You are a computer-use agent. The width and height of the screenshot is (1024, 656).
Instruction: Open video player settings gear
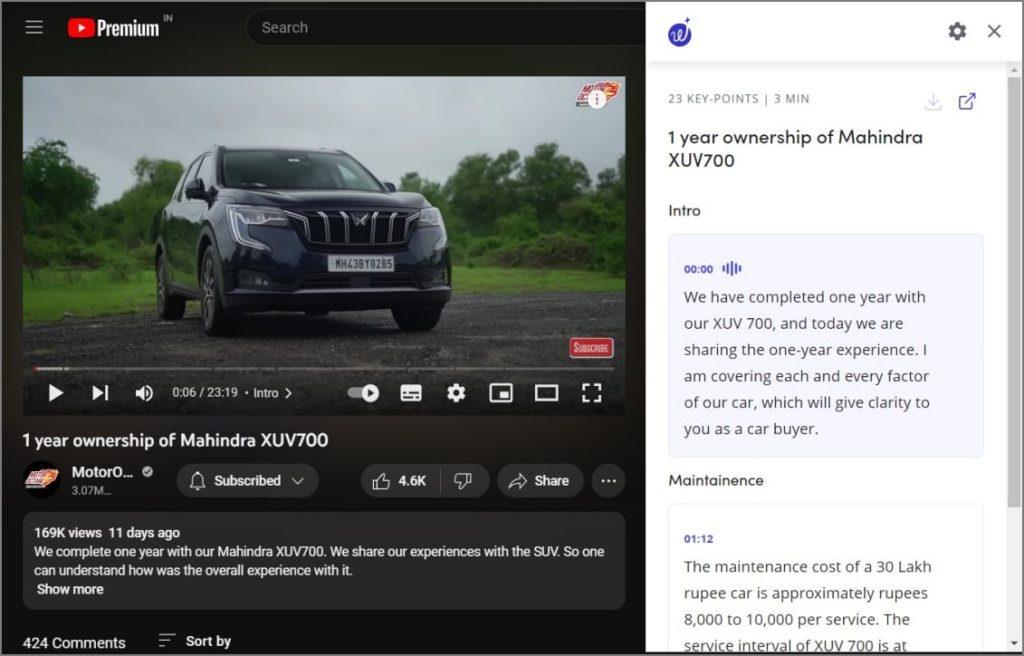tap(456, 393)
